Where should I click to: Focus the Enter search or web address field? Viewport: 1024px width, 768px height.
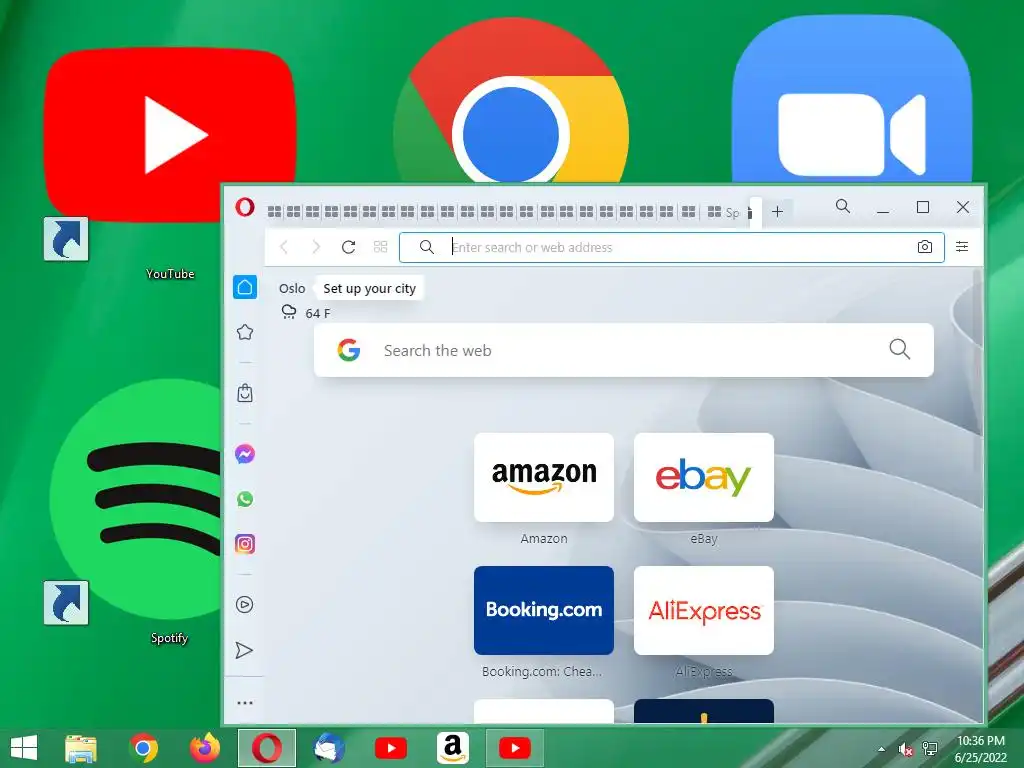click(x=672, y=248)
